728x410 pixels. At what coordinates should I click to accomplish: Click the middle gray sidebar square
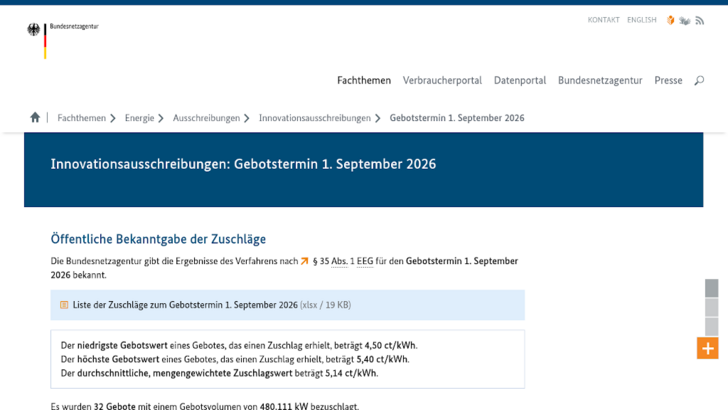click(x=711, y=307)
